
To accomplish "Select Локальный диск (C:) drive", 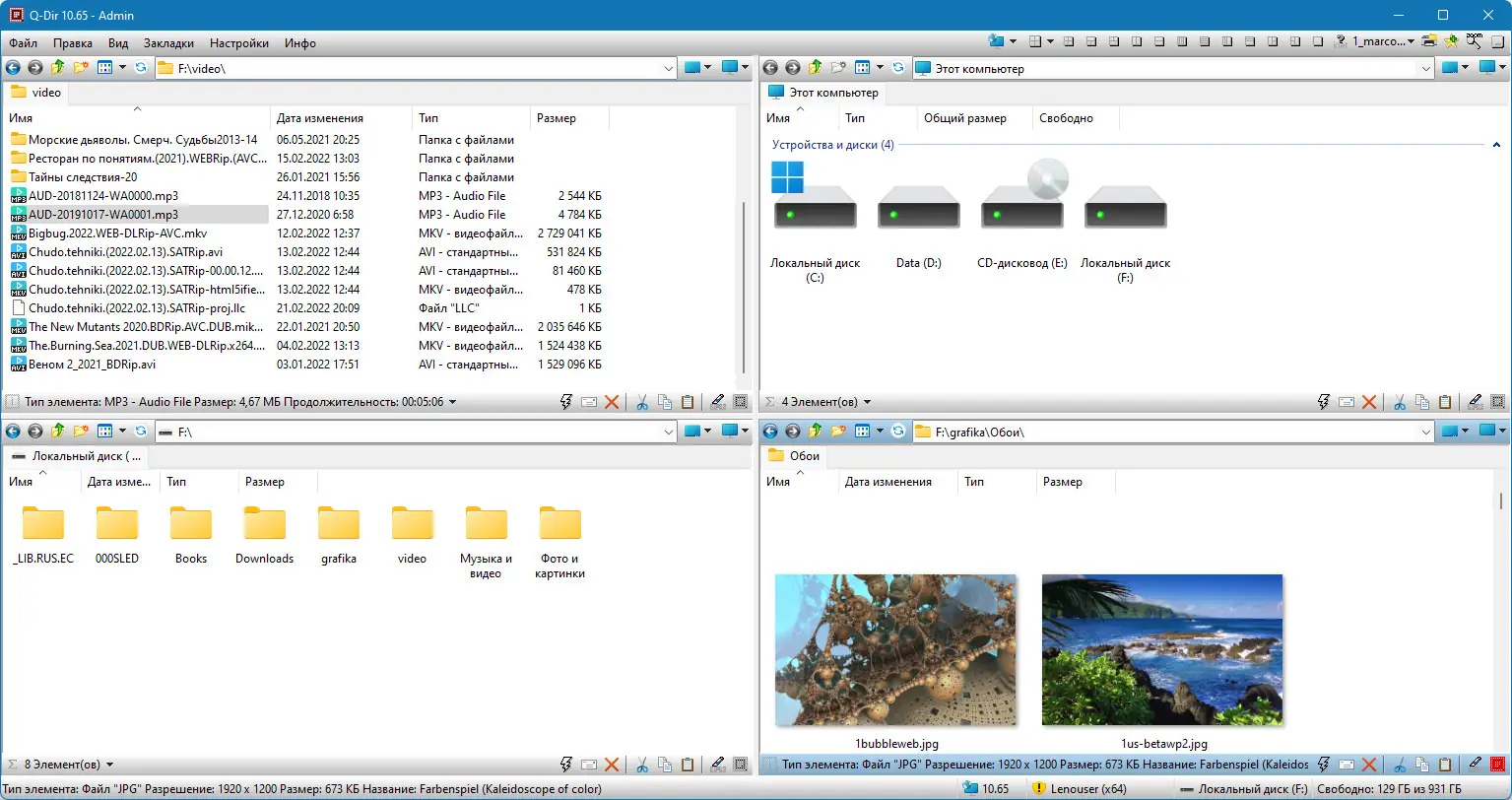I will coord(816,223).
